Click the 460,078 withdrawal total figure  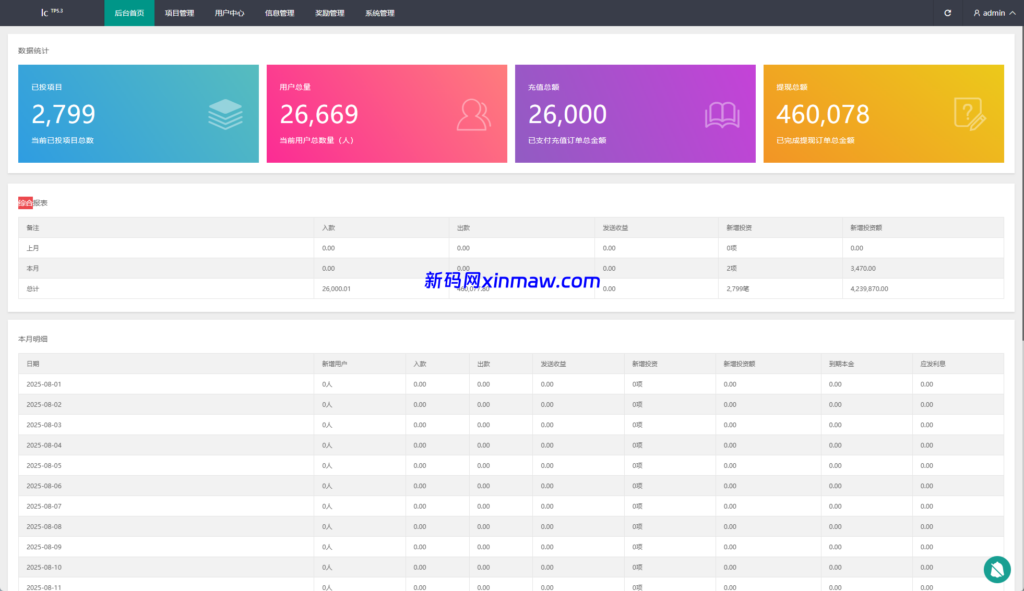click(822, 114)
